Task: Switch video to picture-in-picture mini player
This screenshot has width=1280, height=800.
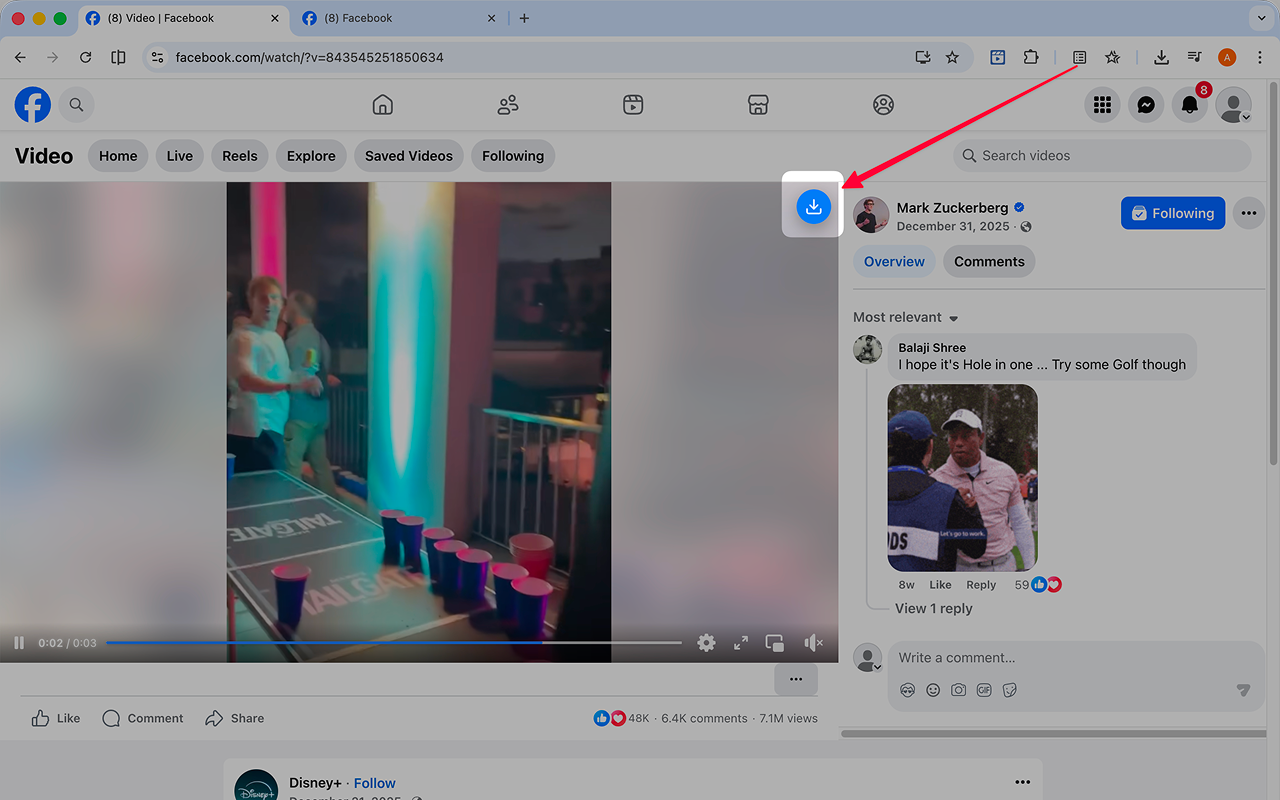Action: (x=775, y=643)
